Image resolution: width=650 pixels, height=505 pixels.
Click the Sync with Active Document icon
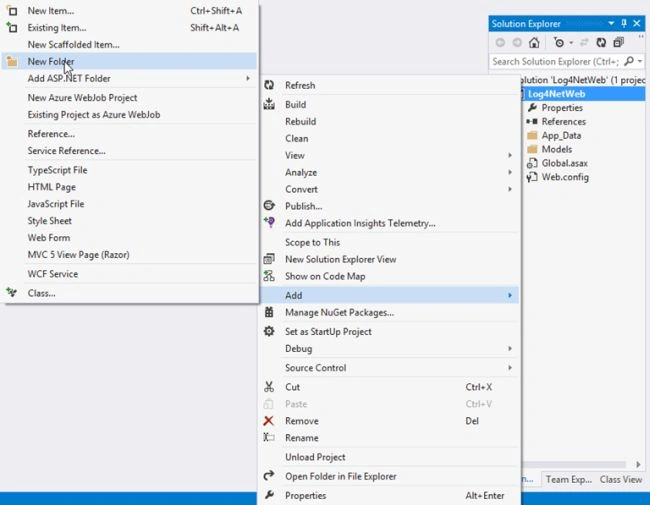pos(584,42)
